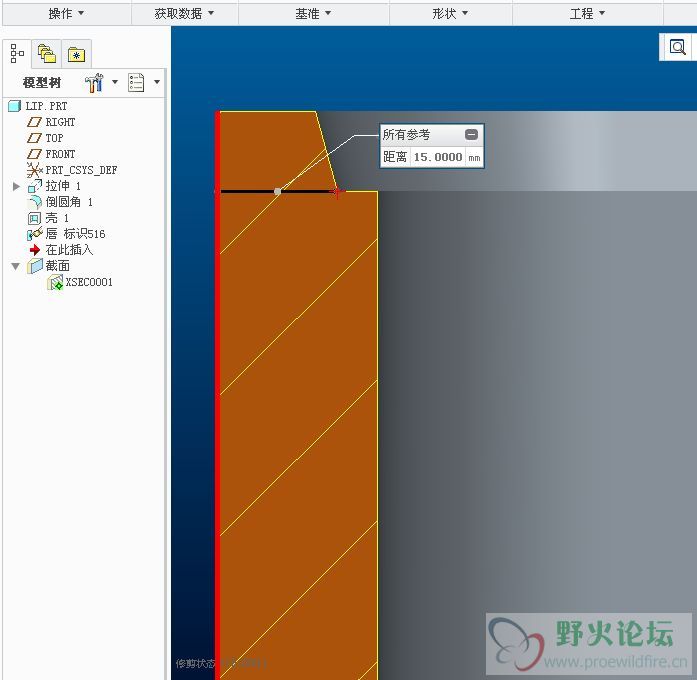Screen dimensions: 697x680
Task: Switch to the model tree tab icon
Action: [17, 53]
